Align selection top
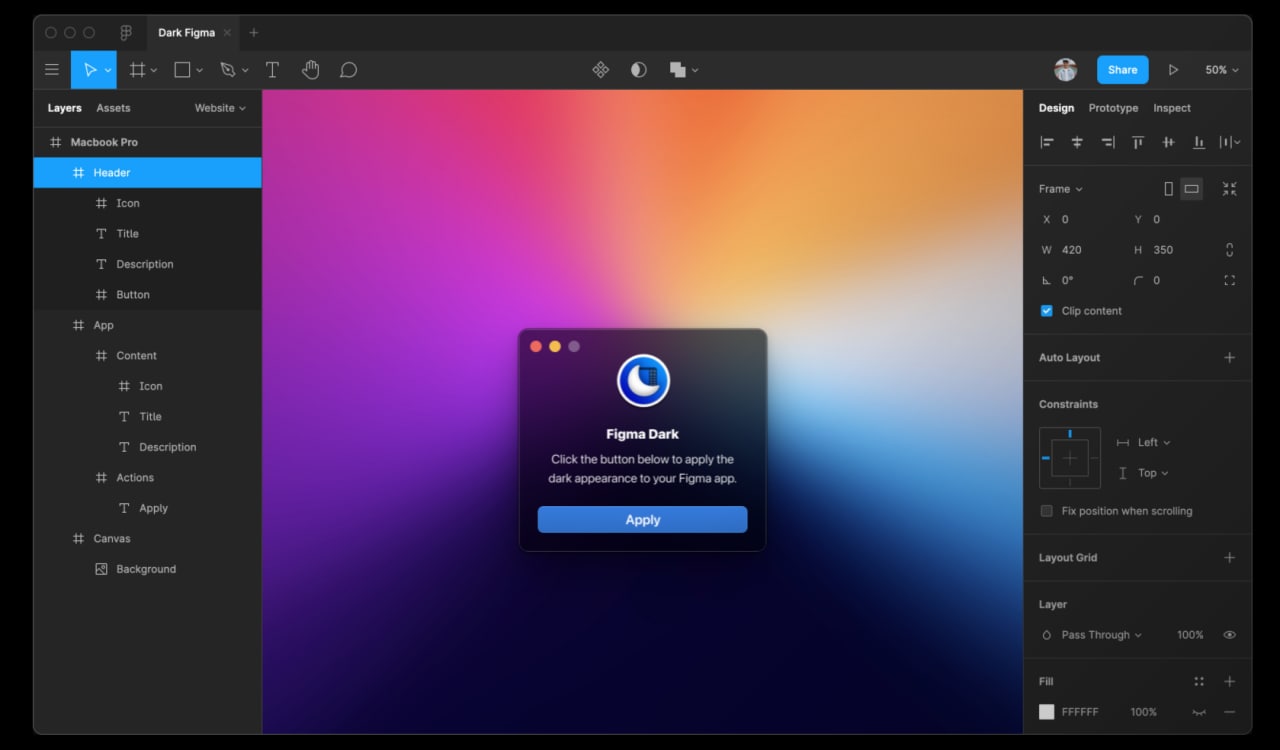Viewport: 1280px width, 750px height. point(1138,143)
